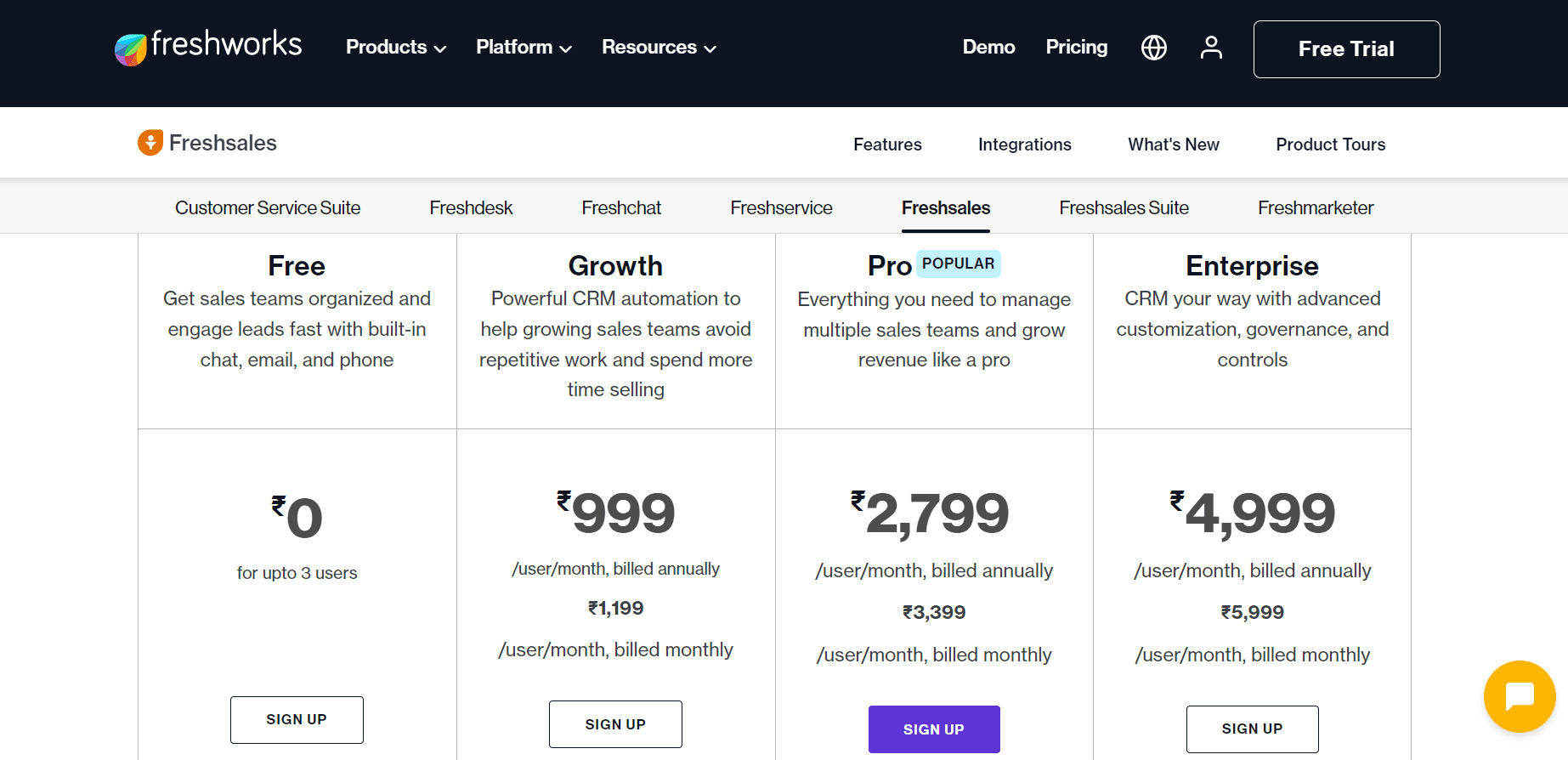
Task: Click 'for upto 3 users' text
Action: click(297, 573)
